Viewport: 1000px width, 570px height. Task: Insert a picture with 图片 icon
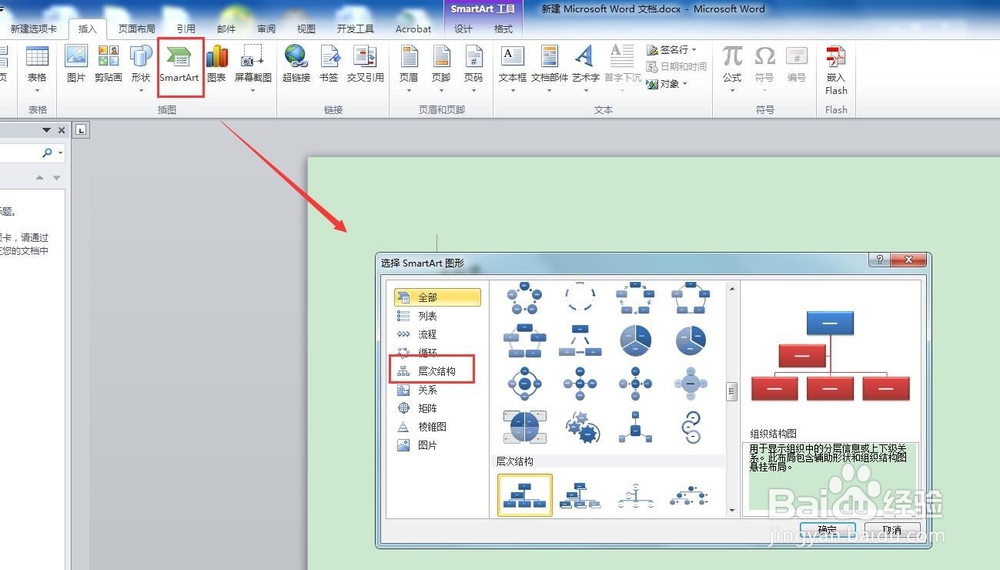point(76,64)
